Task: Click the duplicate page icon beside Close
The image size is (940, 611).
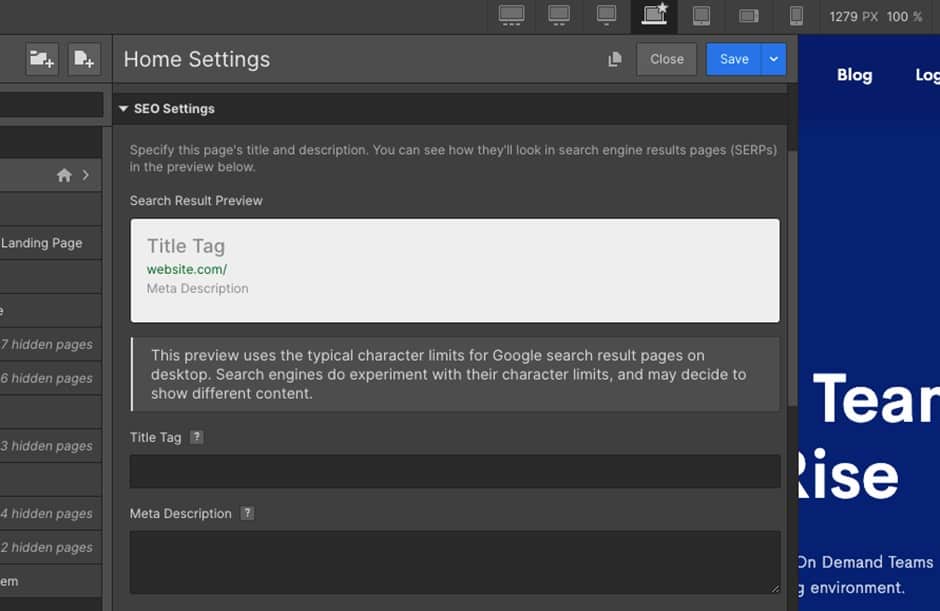Action: [x=614, y=60]
